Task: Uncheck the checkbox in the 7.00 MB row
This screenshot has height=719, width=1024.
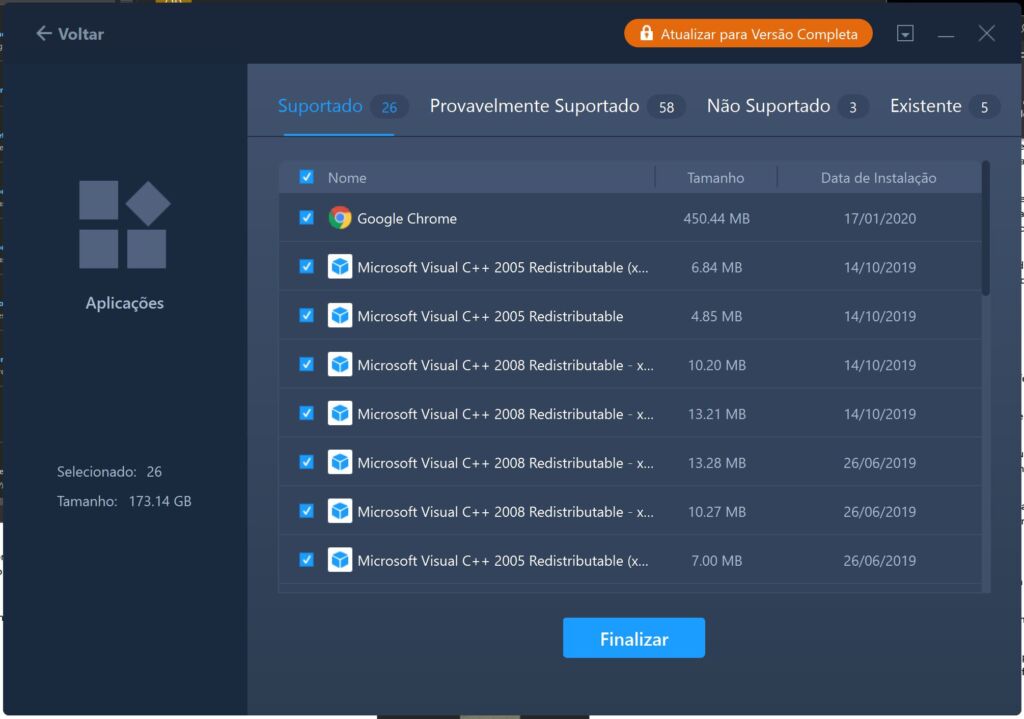Action: click(x=306, y=560)
